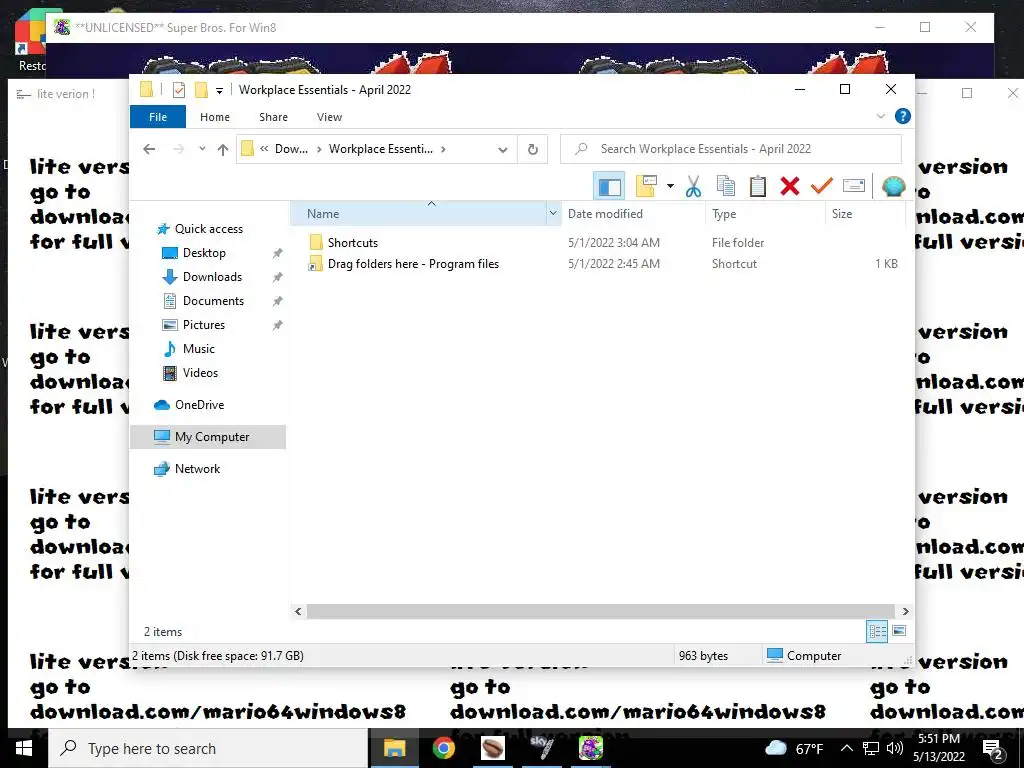Click the taskbar 'Type here to search' box

click(x=208, y=748)
